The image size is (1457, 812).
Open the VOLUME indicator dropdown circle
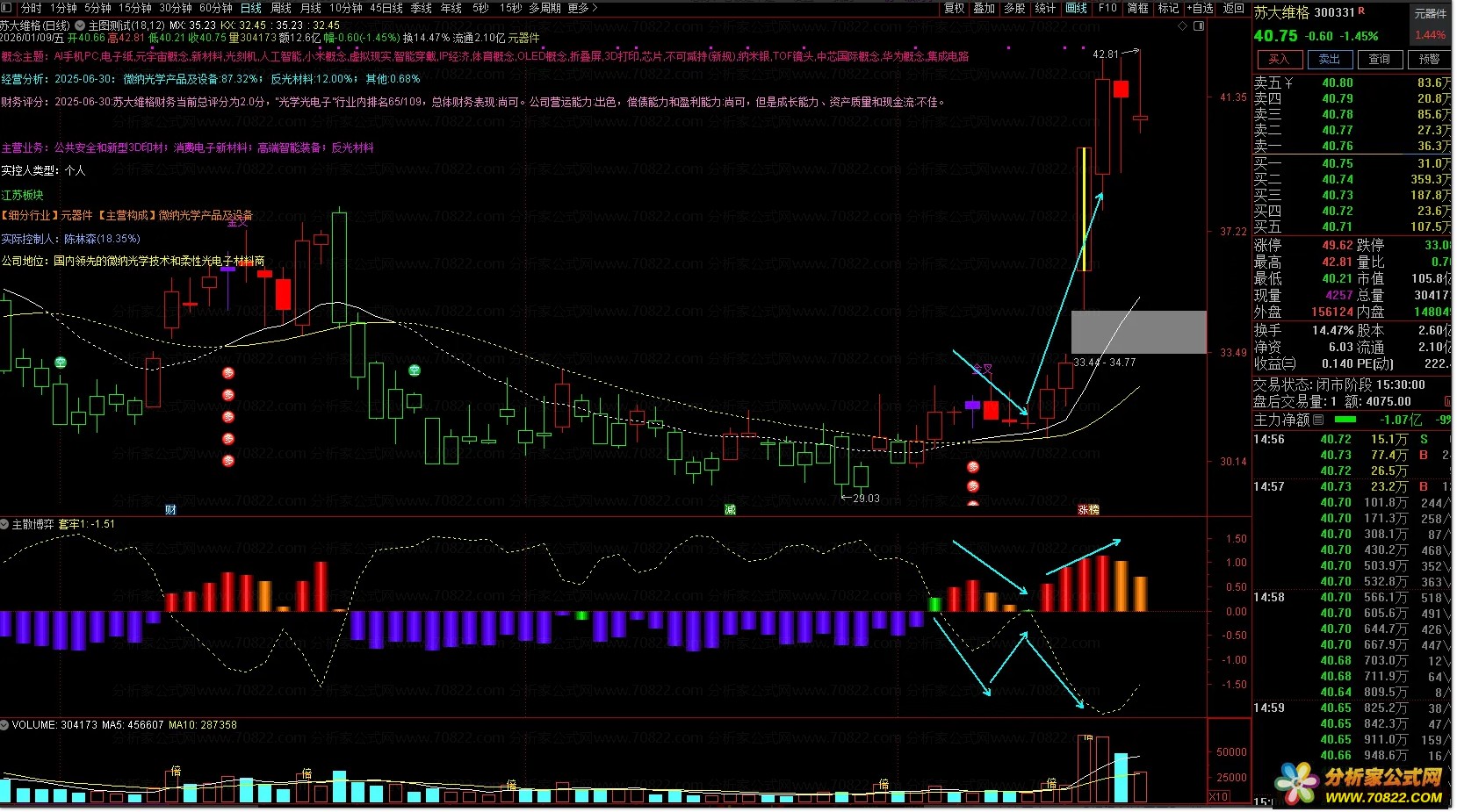pos(5,725)
